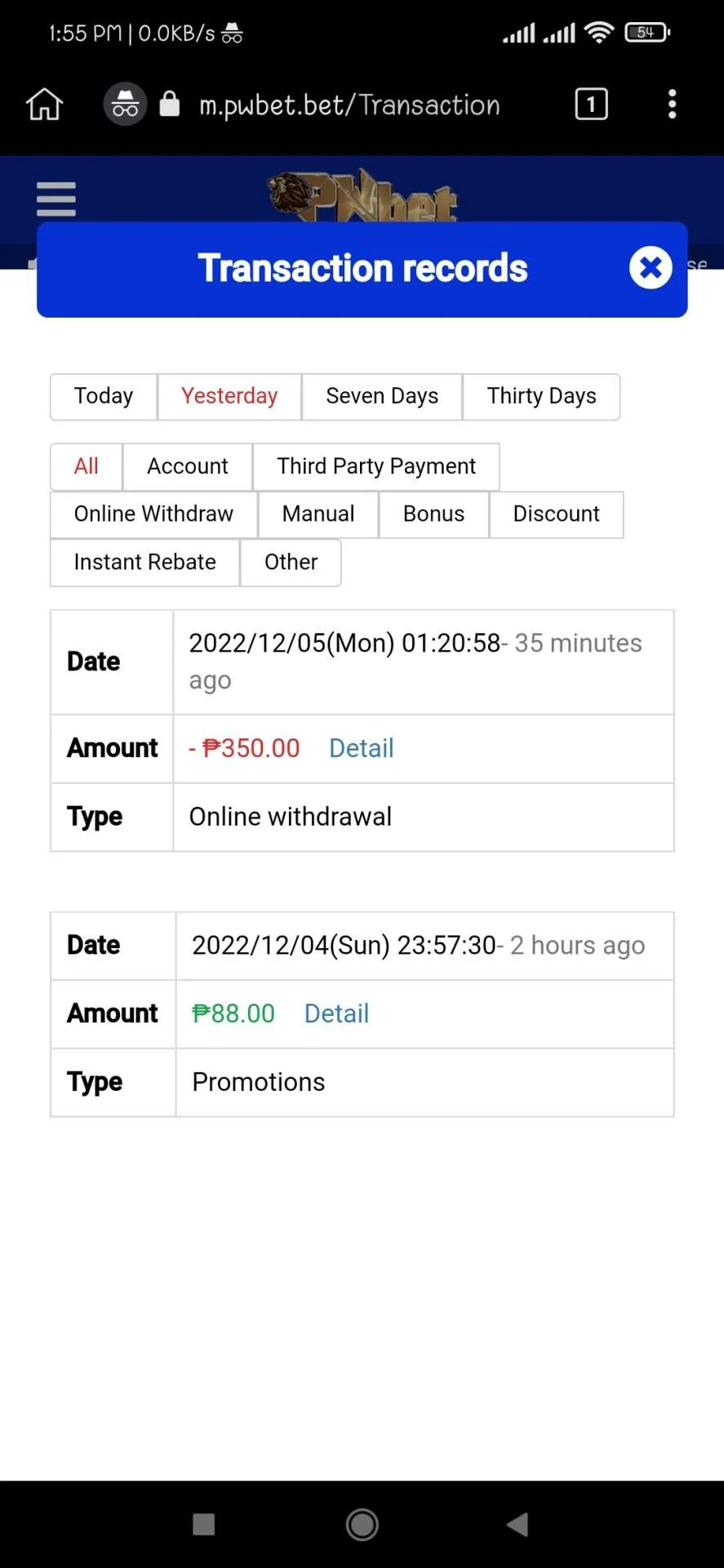Viewport: 724px width, 1568px height.
Task: Tap the Android recent apps square button
Action: click(203, 1524)
